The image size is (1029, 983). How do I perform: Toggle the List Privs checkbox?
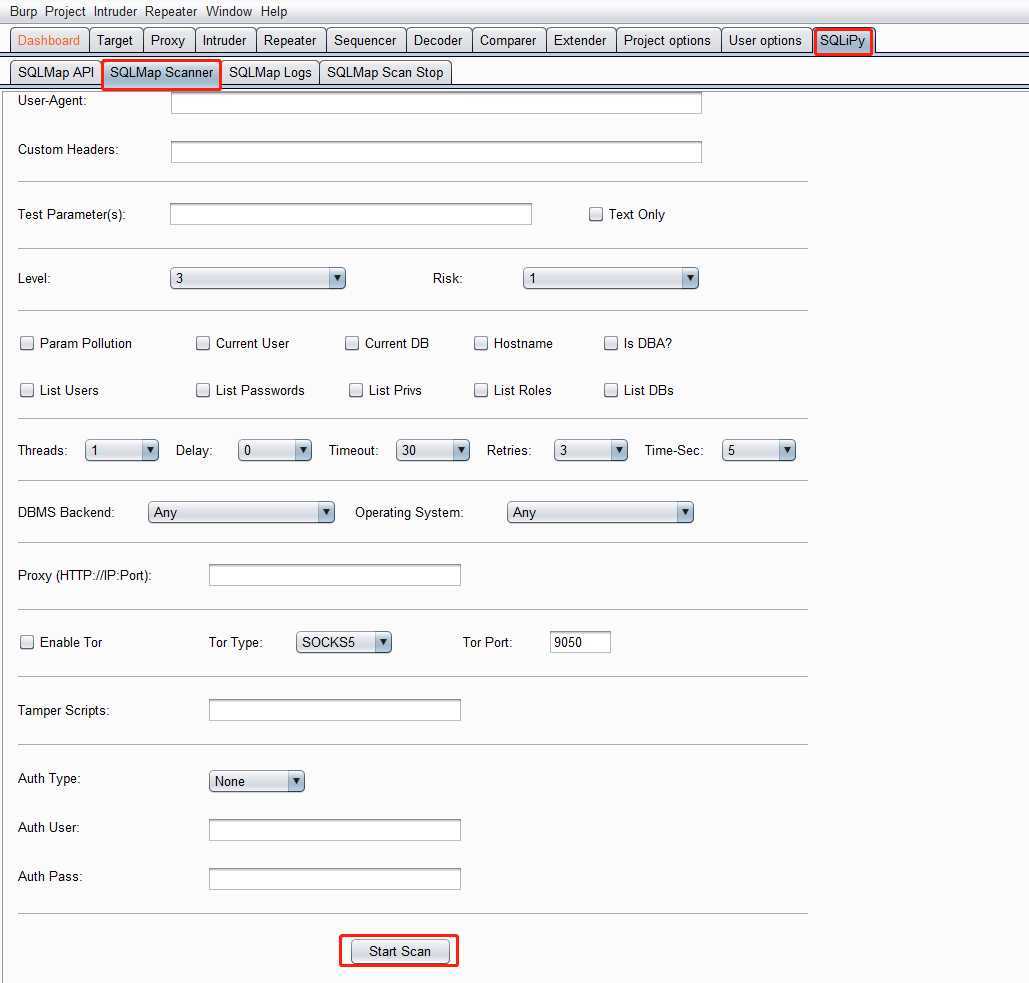[x=356, y=390]
